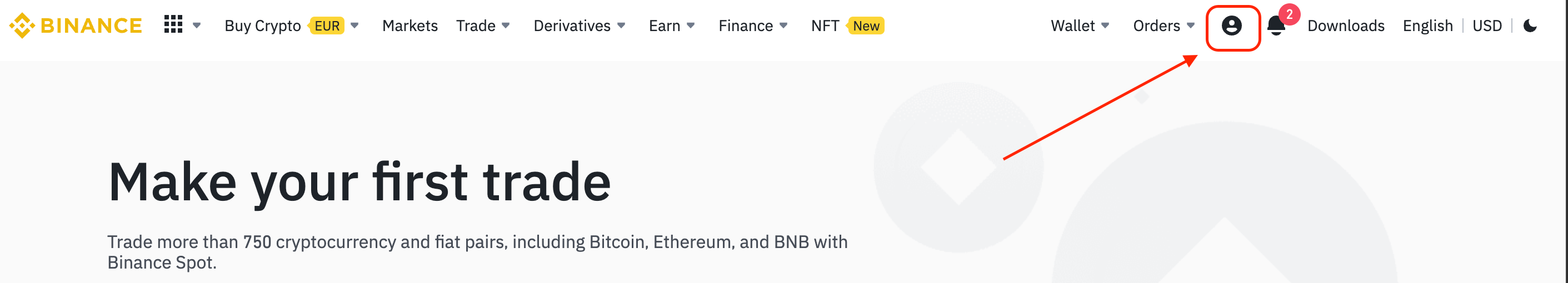Open the Downloads link

pos(1346,26)
